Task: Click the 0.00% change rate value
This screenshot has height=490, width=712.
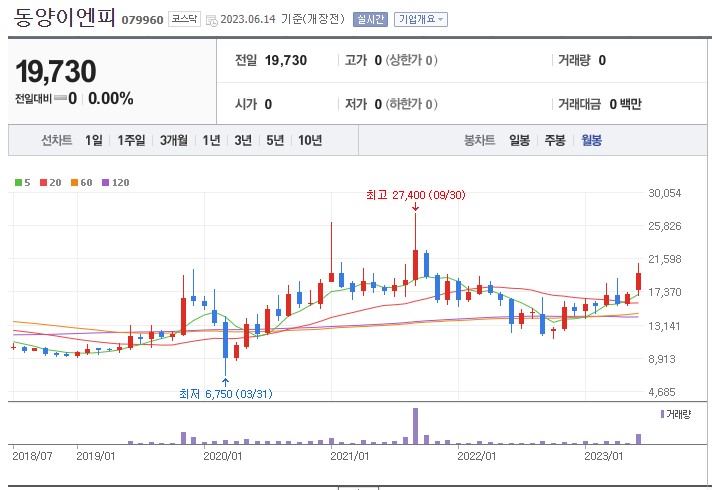Action: (x=111, y=98)
